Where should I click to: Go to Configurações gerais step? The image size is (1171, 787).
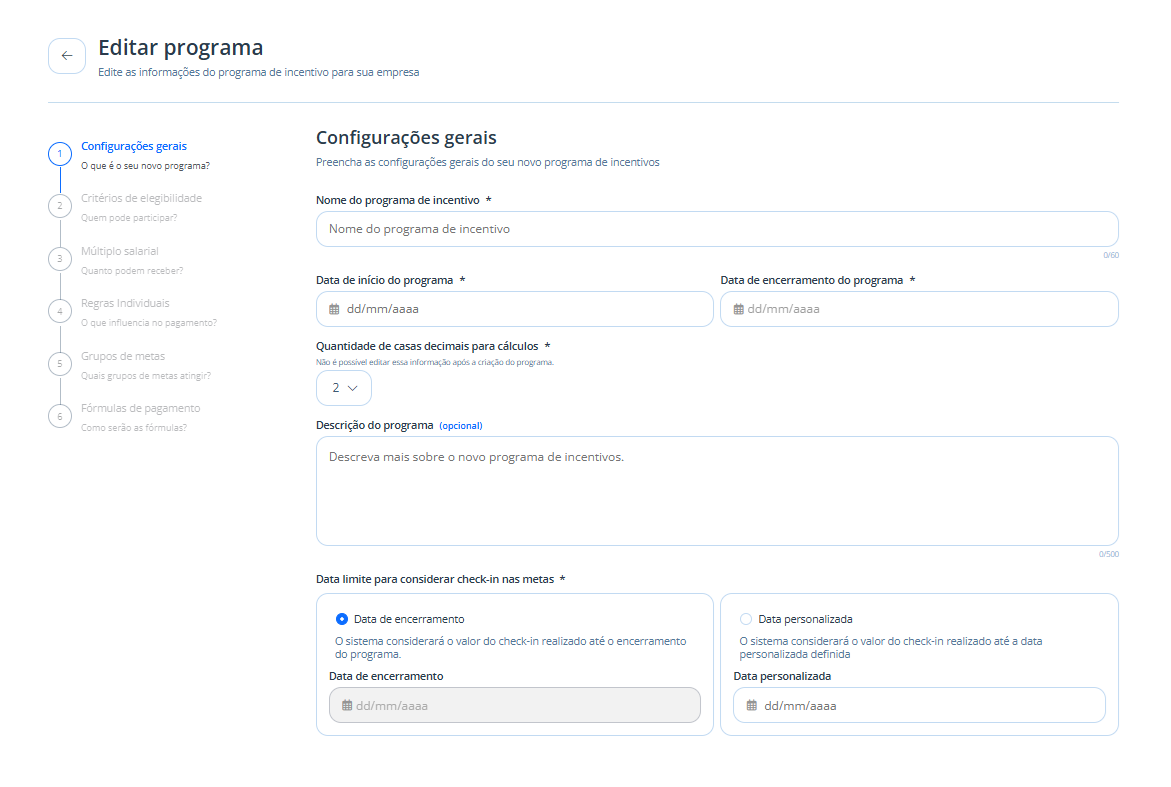[x=134, y=146]
